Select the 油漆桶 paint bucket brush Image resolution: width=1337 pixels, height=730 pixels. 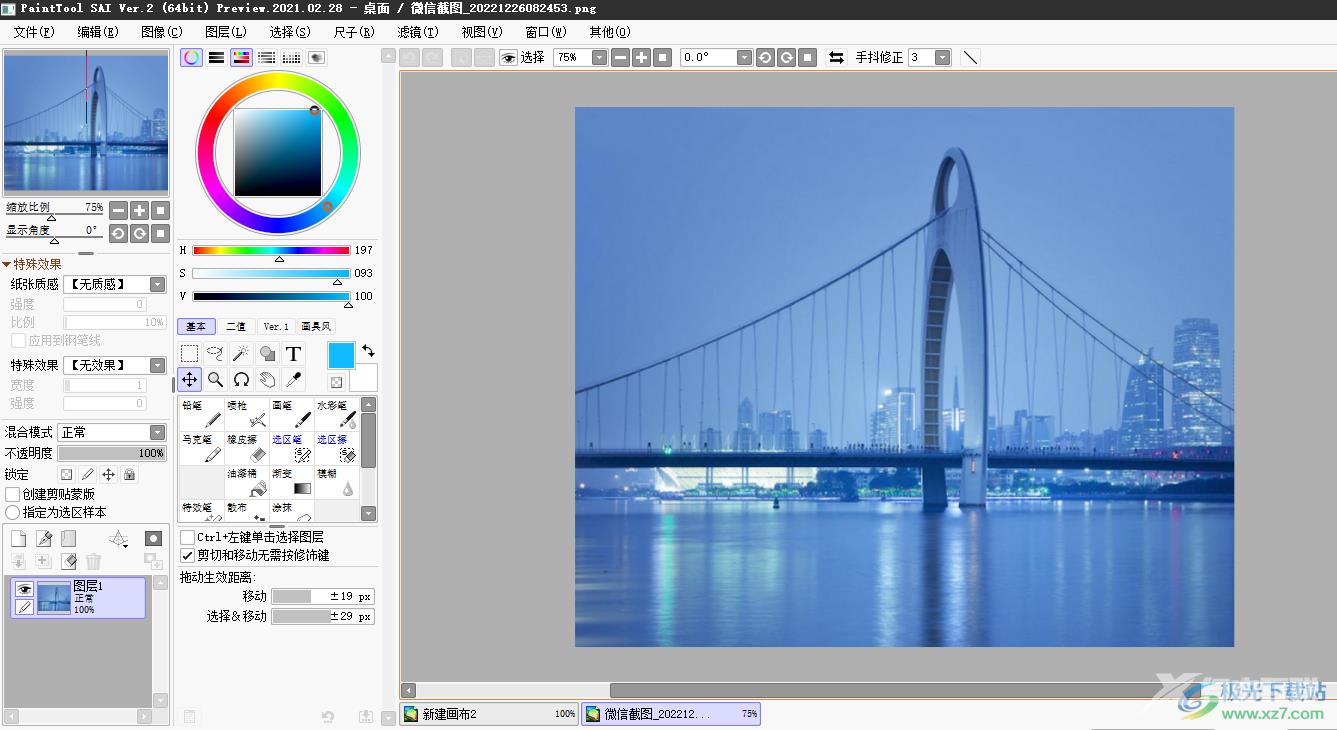click(247, 482)
